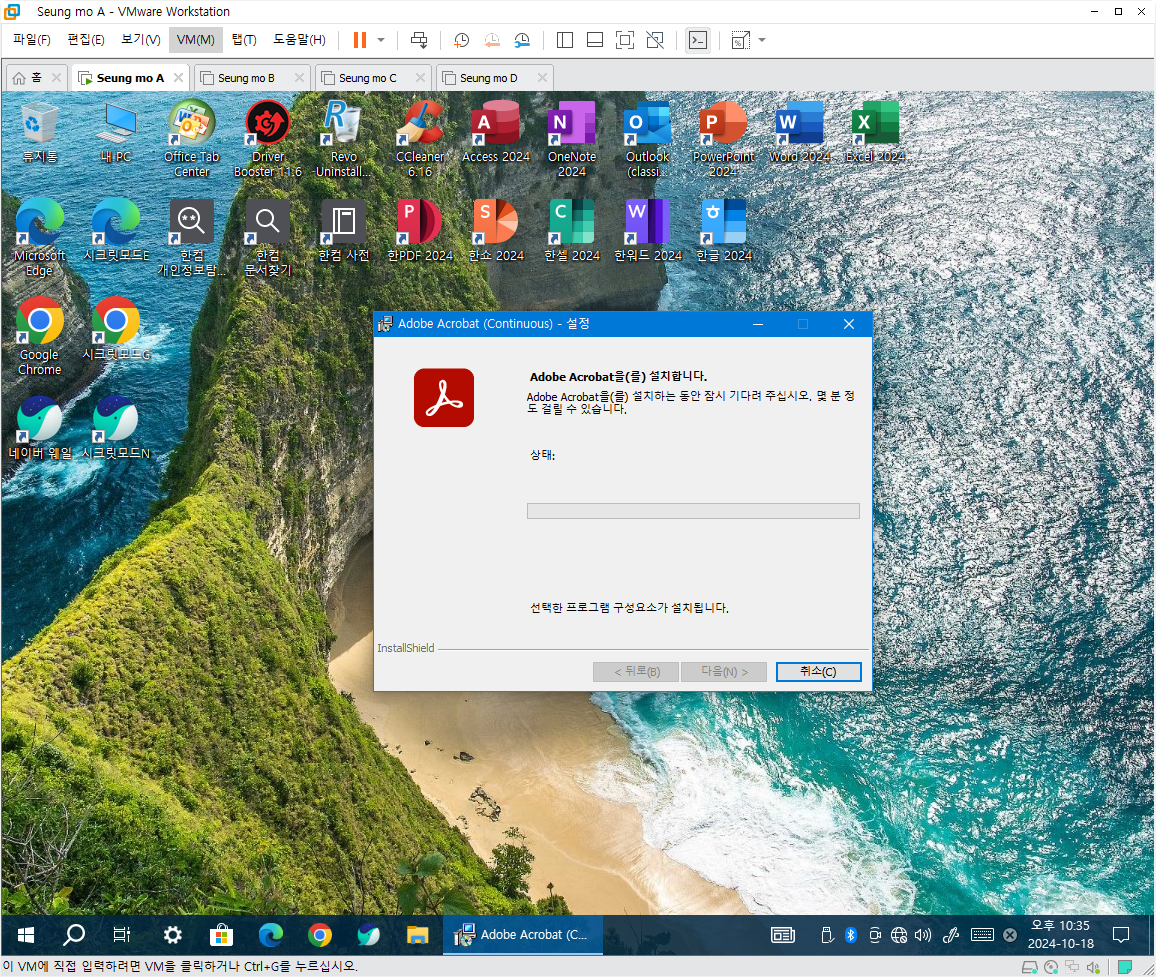The image size is (1156, 977).
Task: Click the taskbar clock showing 오후 10:35
Action: coord(1060,935)
